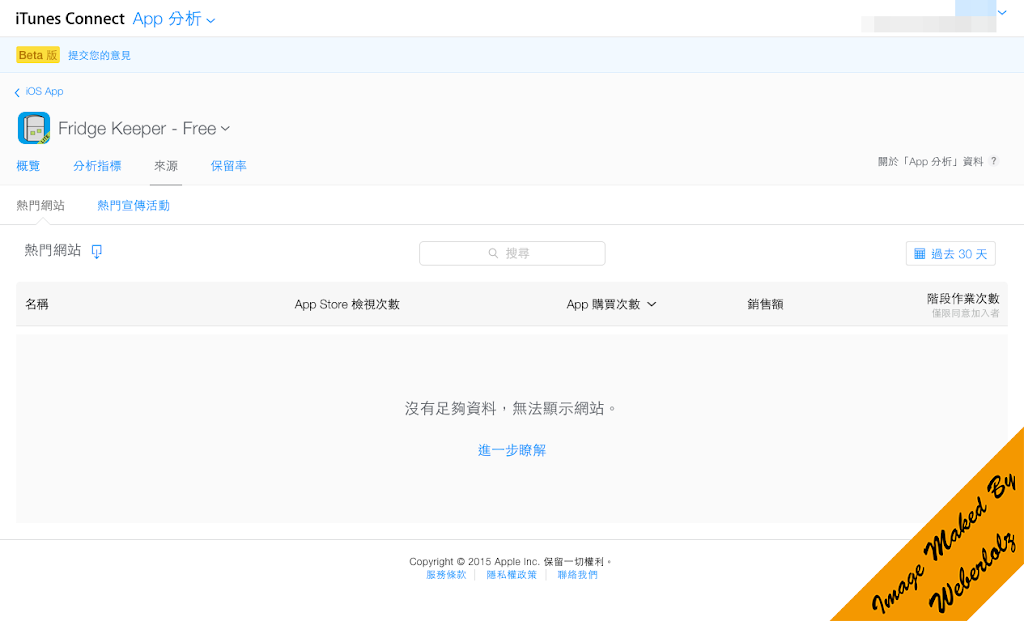Screen dimensions: 1024x621
Task: Click the calendar icon in date range
Action: click(919, 254)
